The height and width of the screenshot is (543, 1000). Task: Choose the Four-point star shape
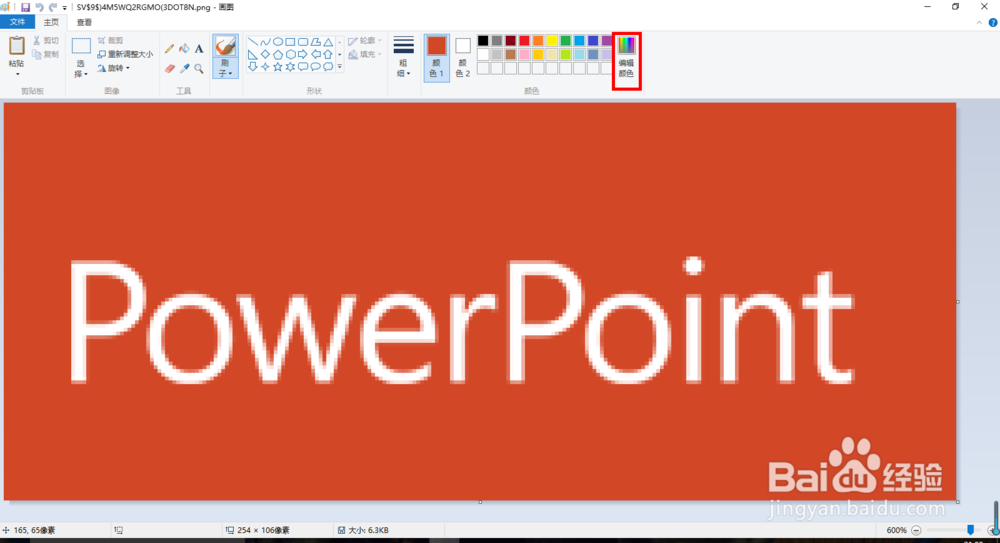(x=265, y=66)
